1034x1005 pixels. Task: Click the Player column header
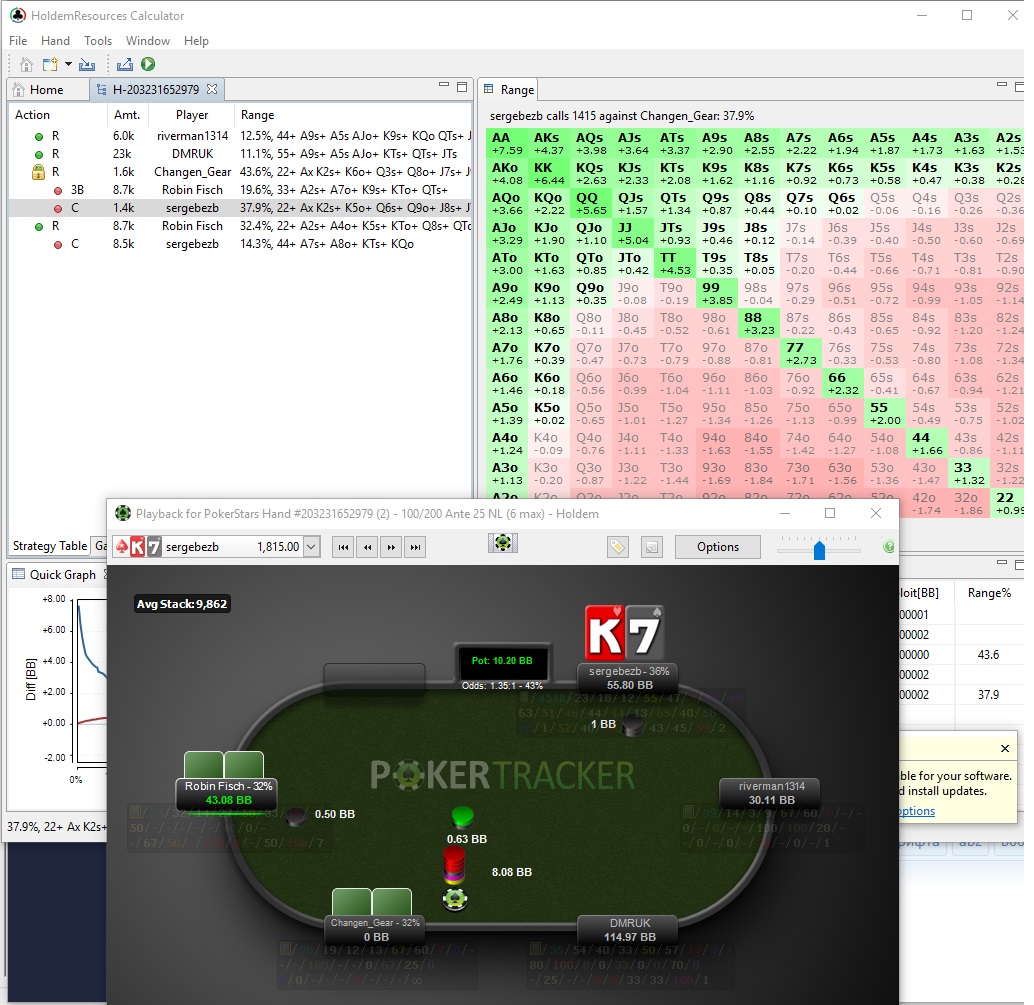[192, 115]
